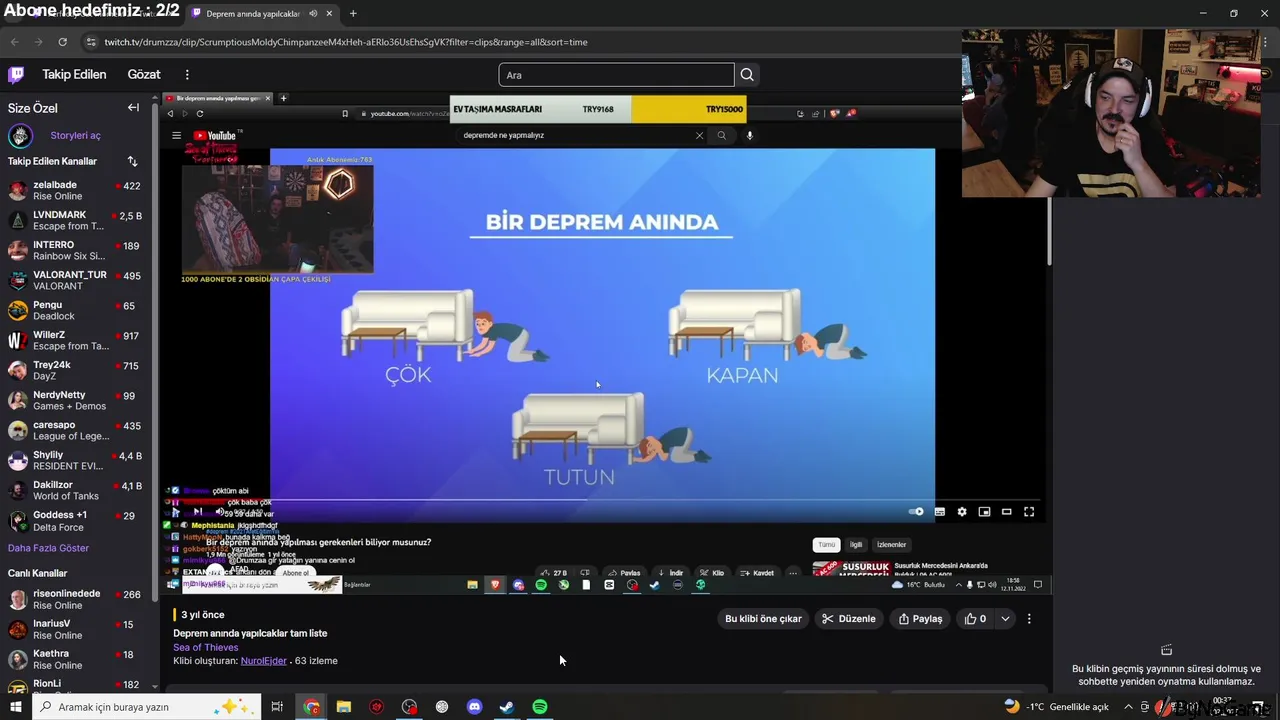
Task: Open Dakillzor World of Tanks channel
Action: tap(76, 491)
